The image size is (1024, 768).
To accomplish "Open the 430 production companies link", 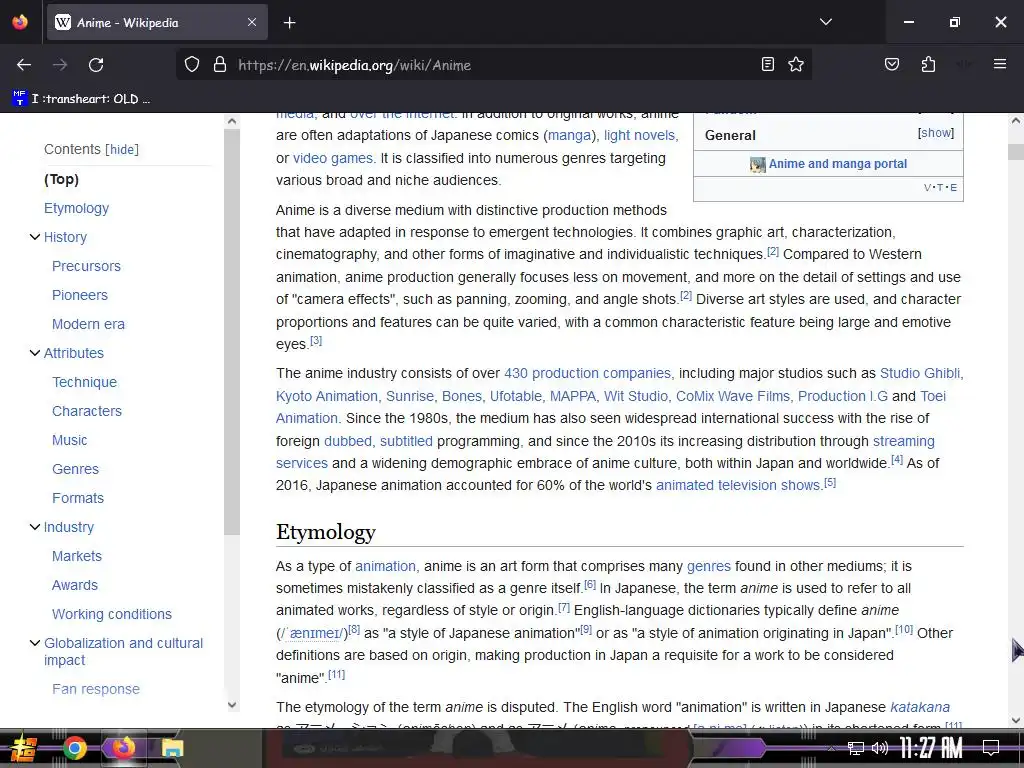I will click(x=587, y=373).
